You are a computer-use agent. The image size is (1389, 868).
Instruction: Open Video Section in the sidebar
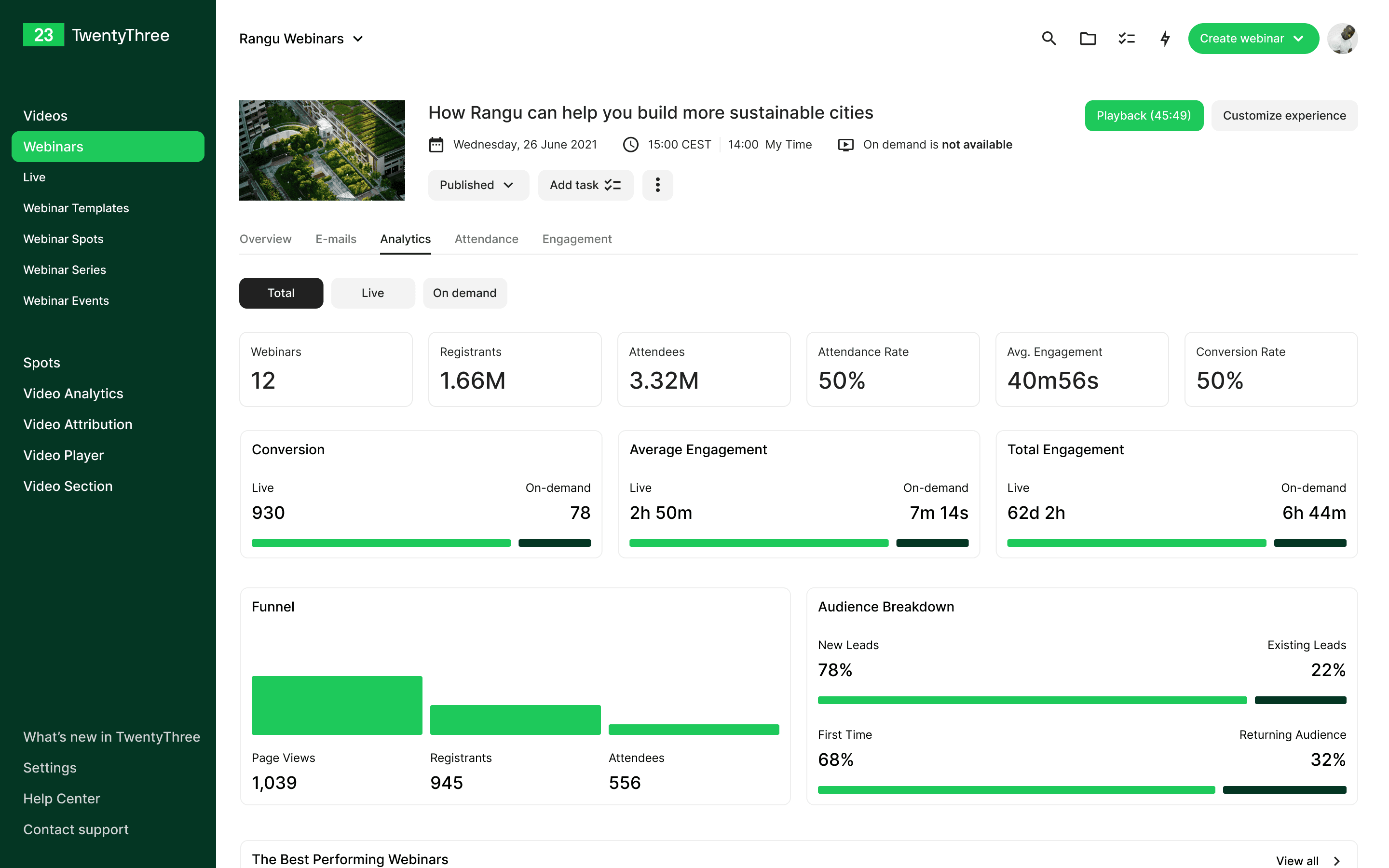tap(68, 486)
